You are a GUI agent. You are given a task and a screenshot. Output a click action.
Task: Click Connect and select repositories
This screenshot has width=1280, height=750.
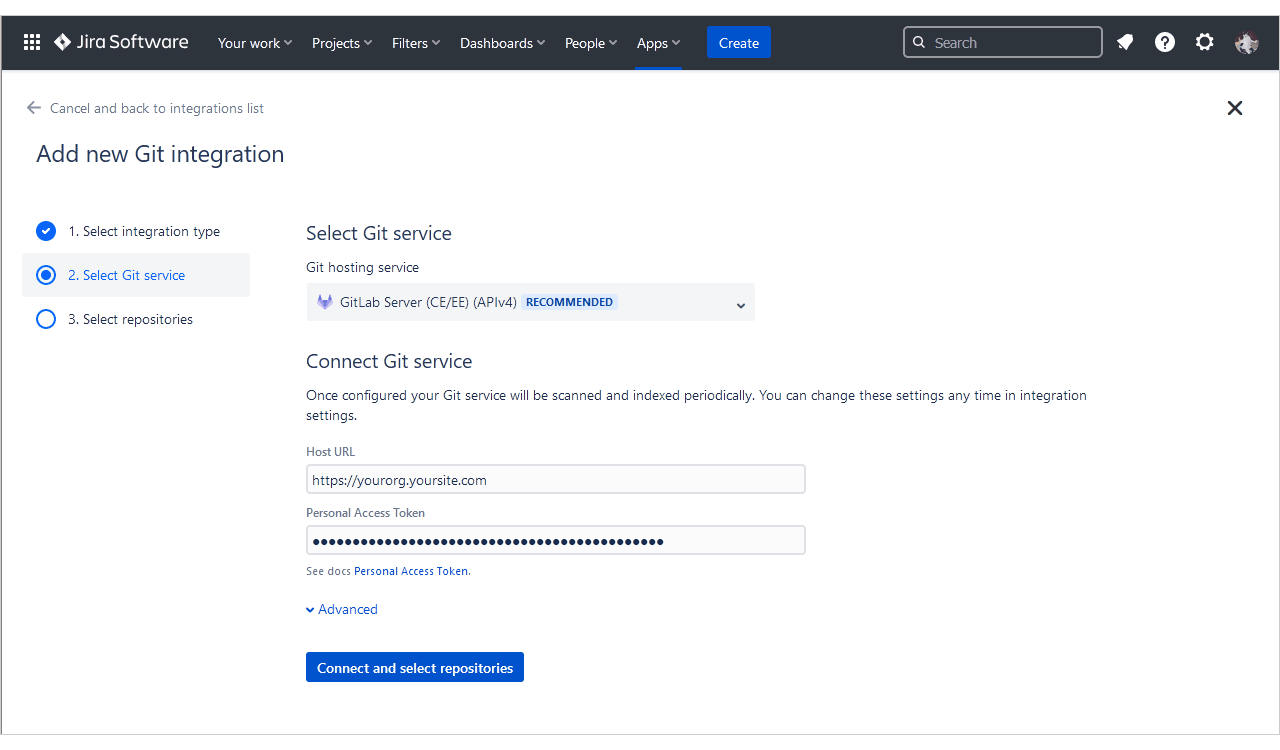414,667
